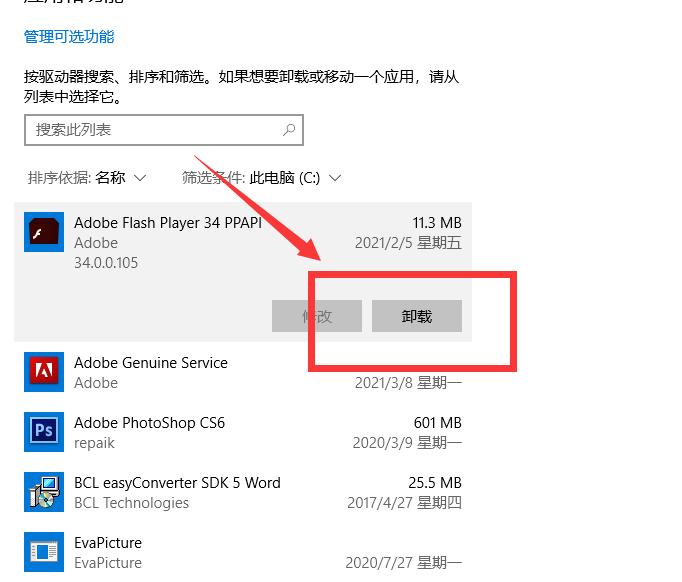Viewport: 682px width, 582px height.
Task: Click the BCL Technologies publisher text
Action: 131,503
